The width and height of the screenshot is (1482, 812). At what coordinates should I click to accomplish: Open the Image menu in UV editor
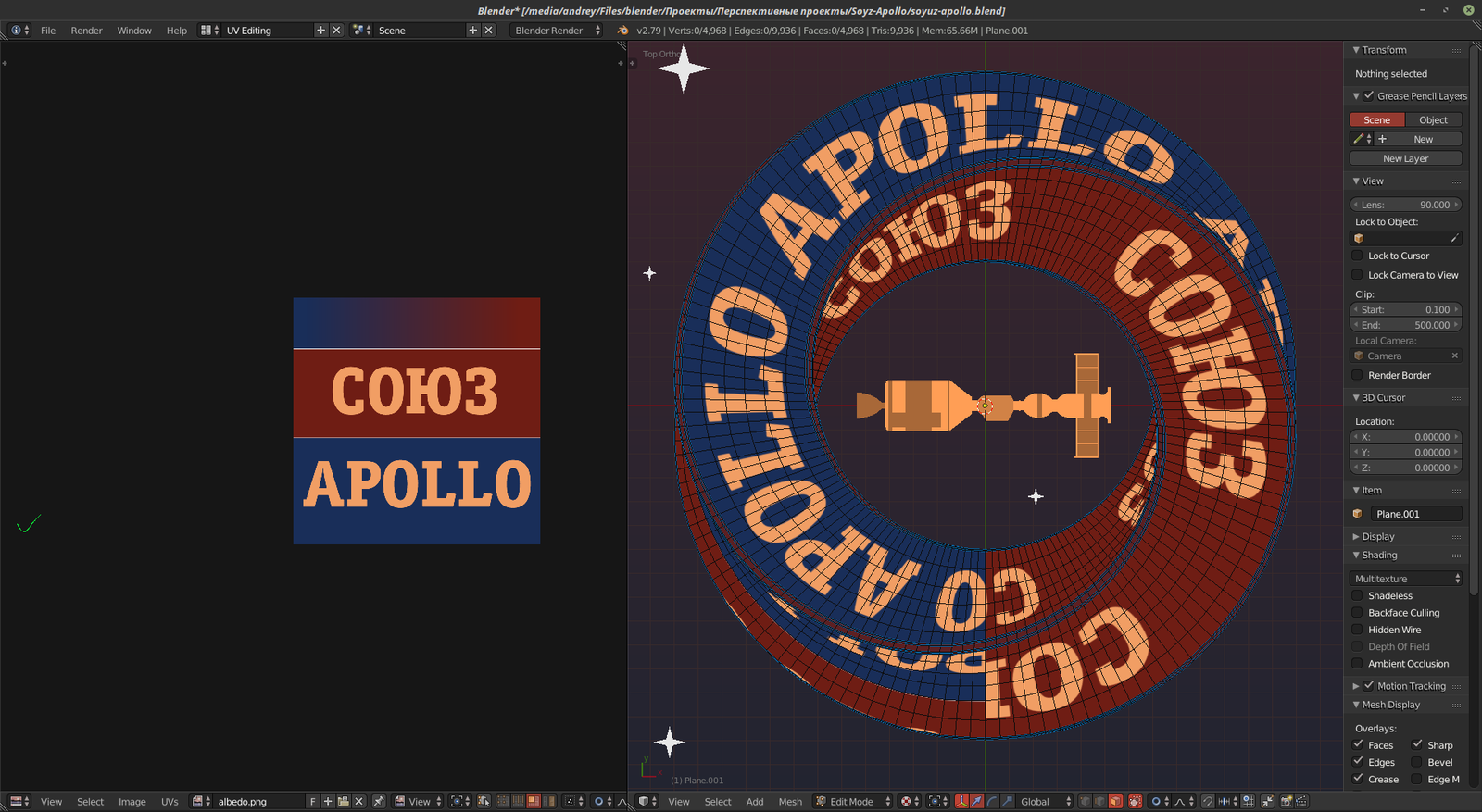pos(132,802)
